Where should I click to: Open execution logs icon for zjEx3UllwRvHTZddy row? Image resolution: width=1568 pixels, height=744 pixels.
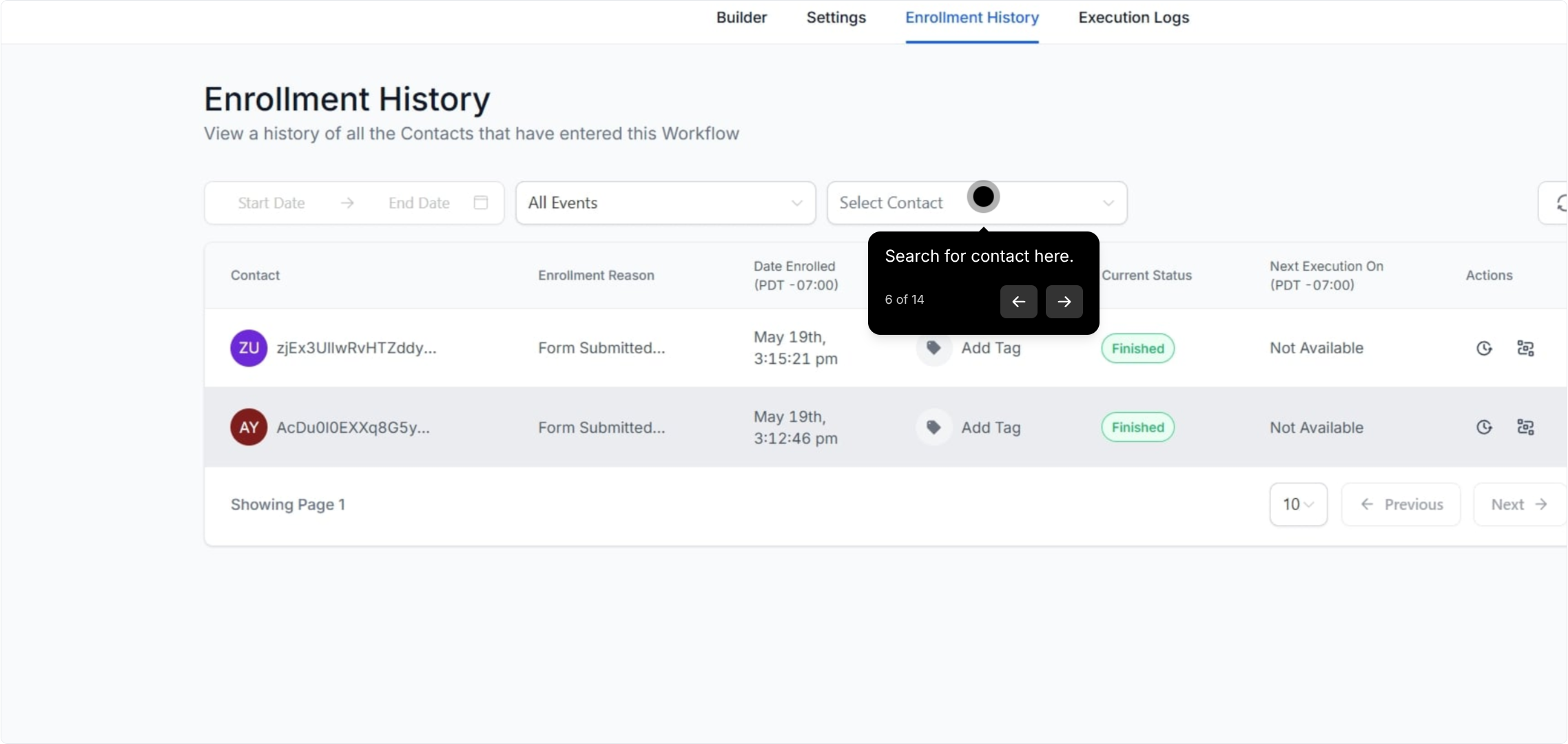(x=1525, y=349)
